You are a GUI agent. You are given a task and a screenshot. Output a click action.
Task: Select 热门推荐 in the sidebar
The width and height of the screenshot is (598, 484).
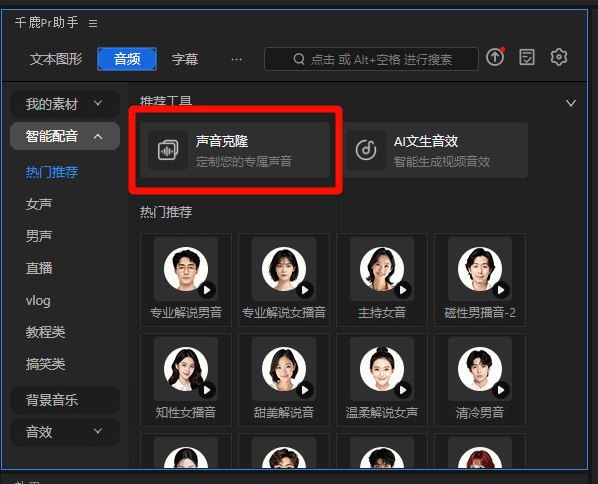(52, 172)
